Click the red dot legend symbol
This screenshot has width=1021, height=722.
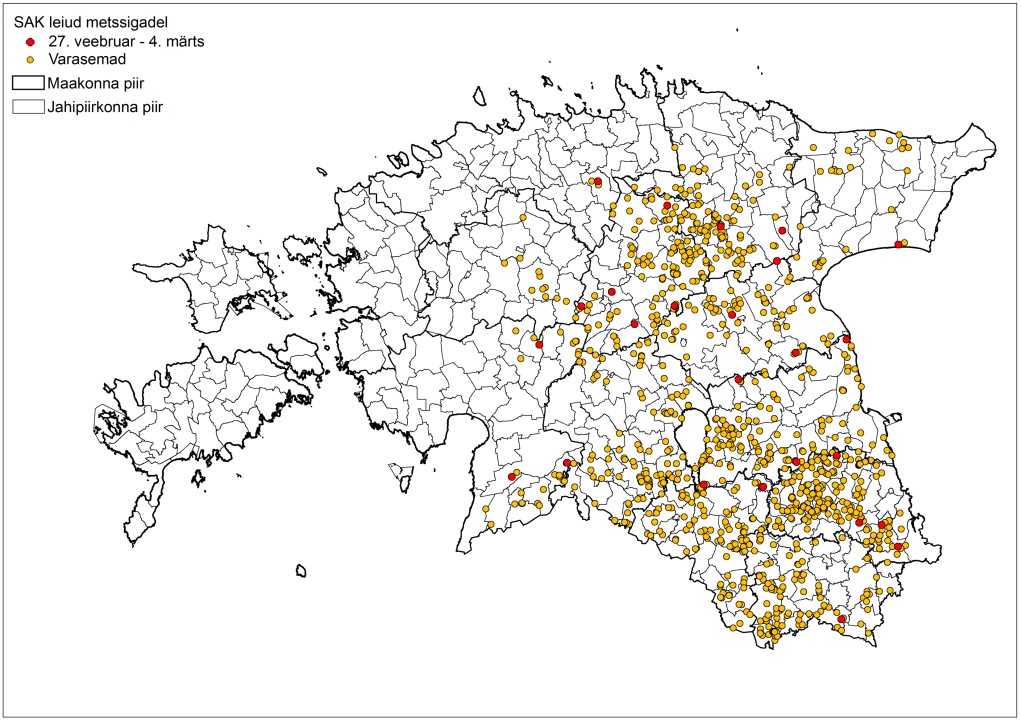[x=30, y=43]
